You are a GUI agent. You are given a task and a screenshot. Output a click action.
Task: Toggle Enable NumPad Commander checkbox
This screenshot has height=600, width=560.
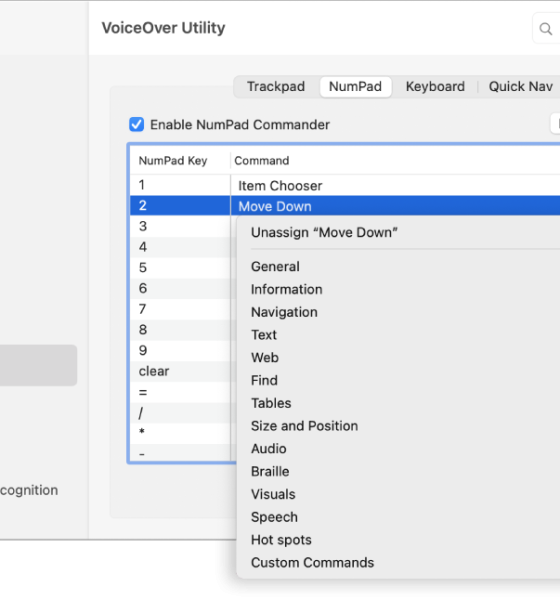coord(137,124)
